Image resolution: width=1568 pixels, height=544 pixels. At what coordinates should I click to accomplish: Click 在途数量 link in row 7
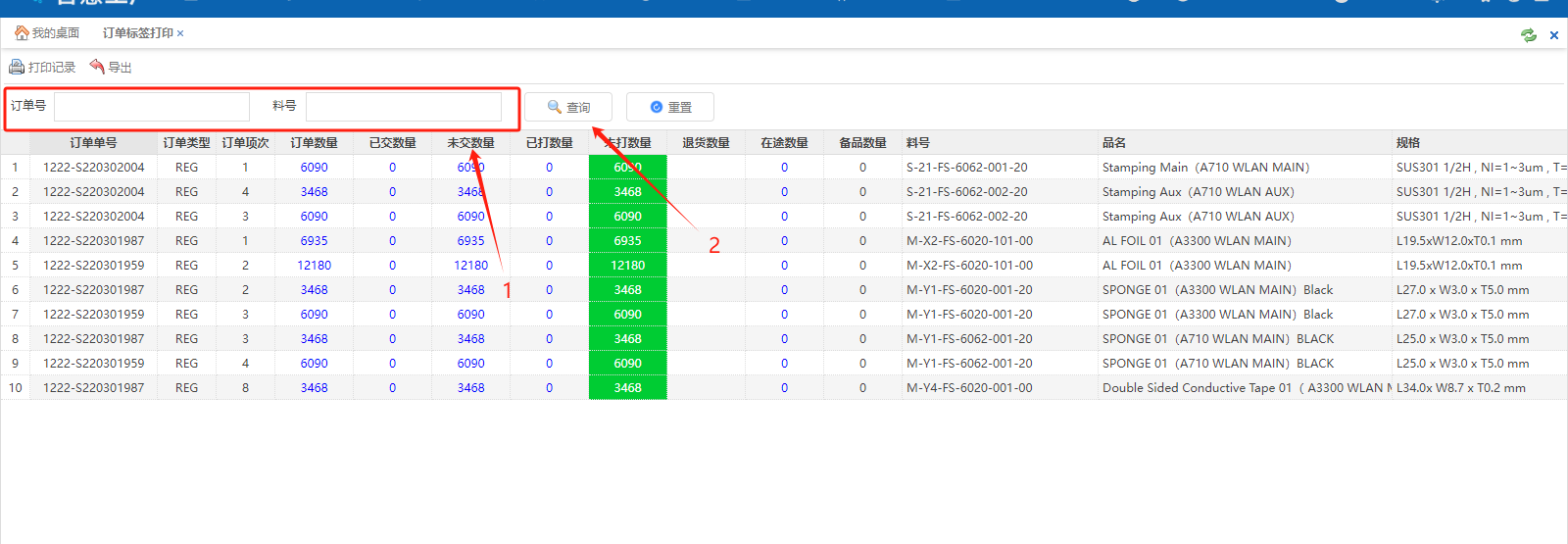(784, 315)
